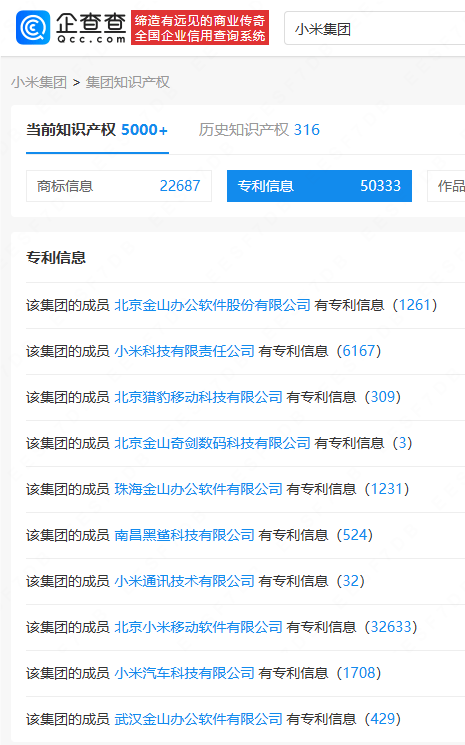Viewport: 465px width, 745px height.
Task: Switch to 历史知识产权 316 tab
Action: click(259, 130)
